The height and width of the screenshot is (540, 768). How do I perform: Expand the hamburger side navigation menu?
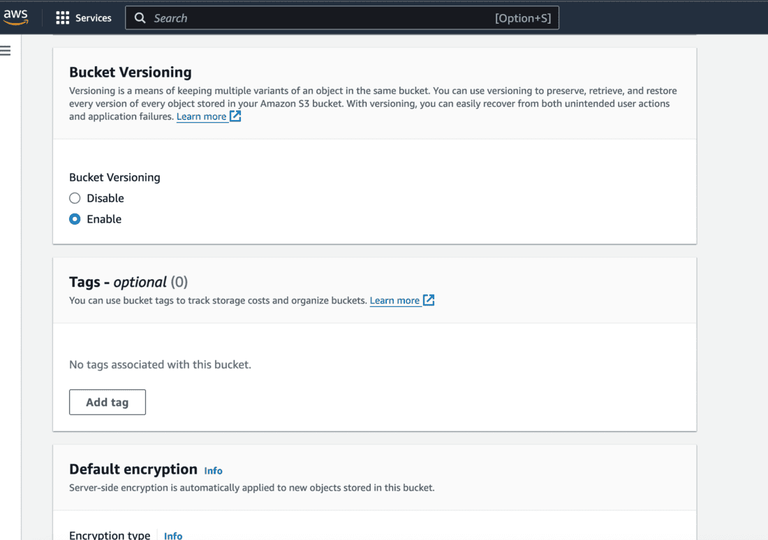coord(6,50)
